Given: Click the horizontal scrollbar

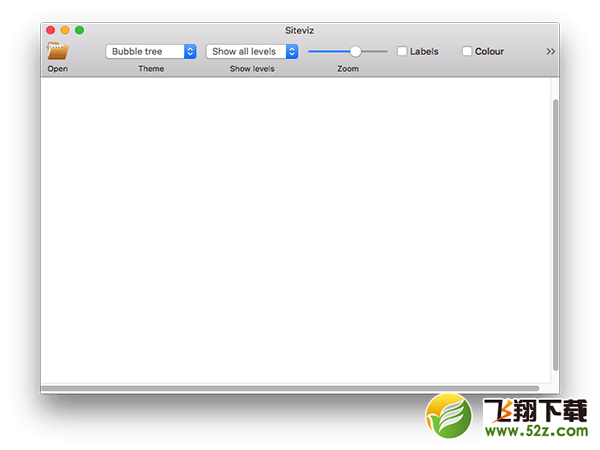Looking at the screenshot, I should (290, 388).
